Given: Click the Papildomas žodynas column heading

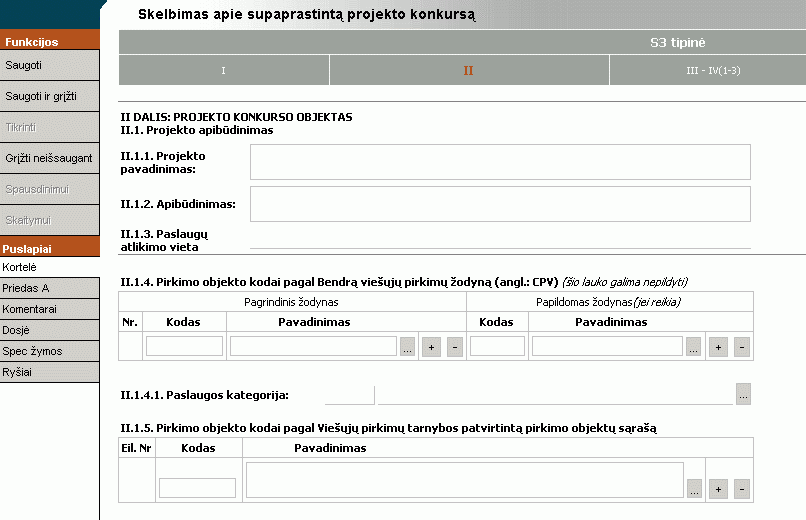Looking at the screenshot, I should pyautogui.click(x=609, y=302).
